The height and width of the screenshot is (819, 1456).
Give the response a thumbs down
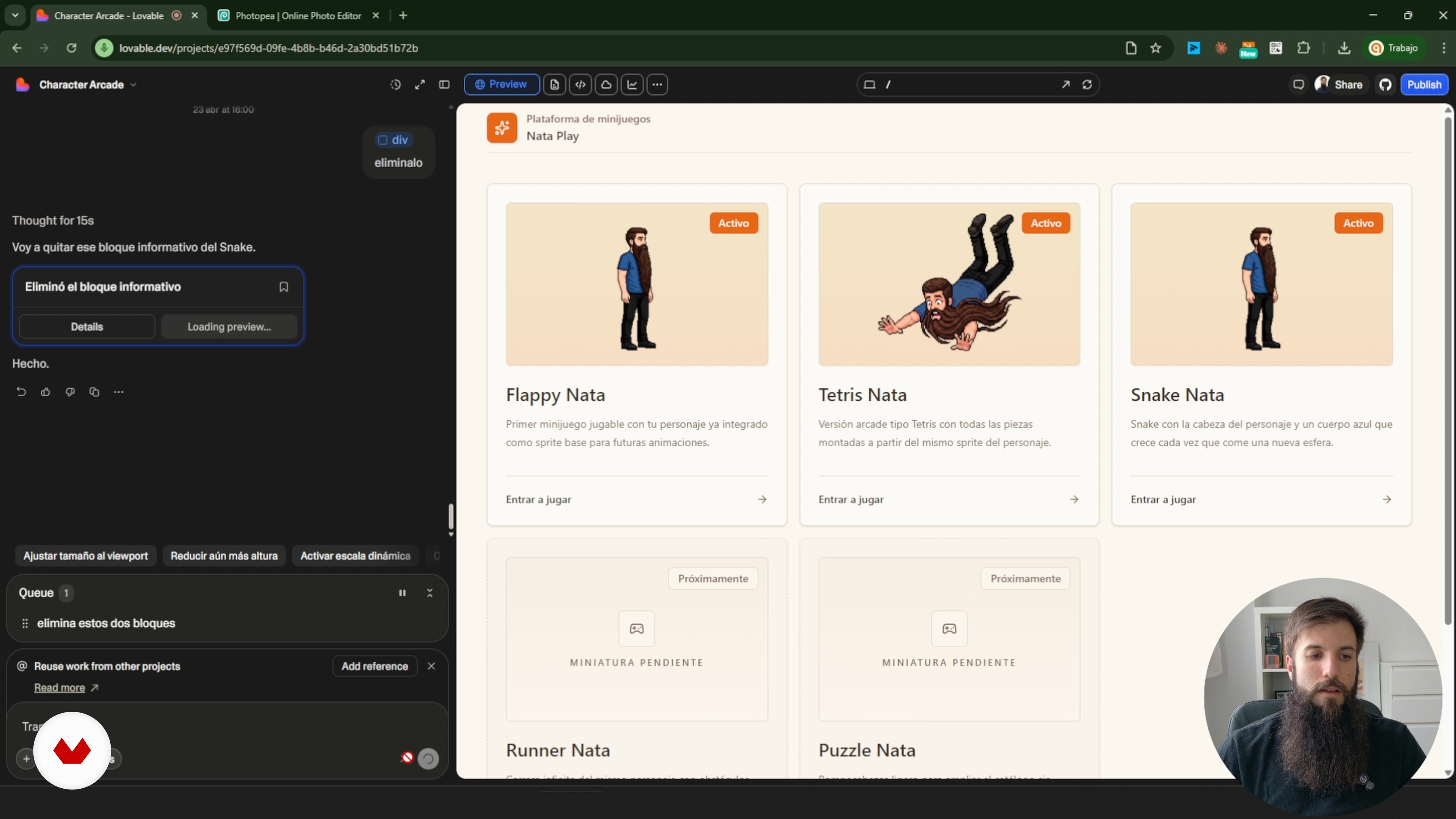coord(70,392)
